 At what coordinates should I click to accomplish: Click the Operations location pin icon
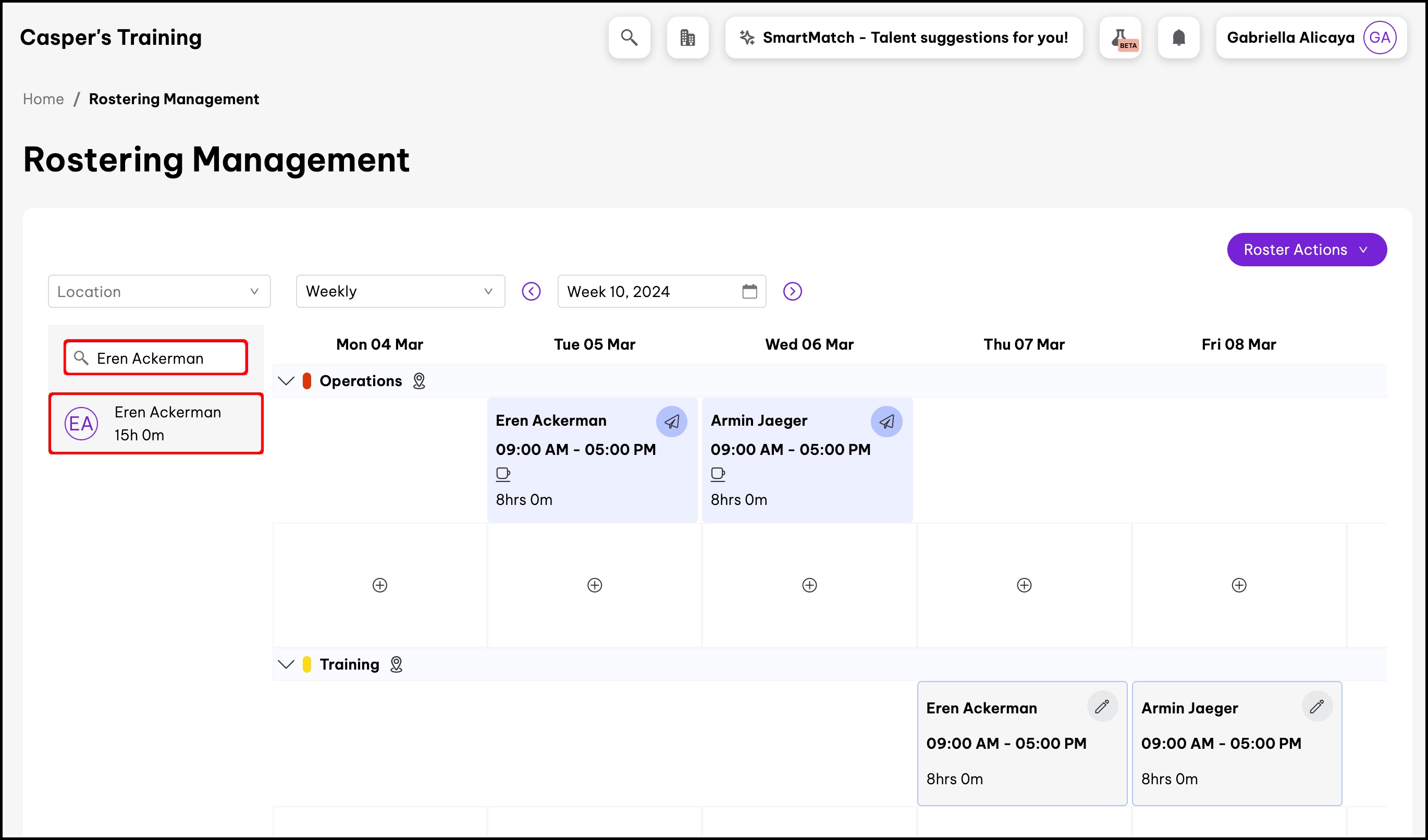pyautogui.click(x=419, y=380)
